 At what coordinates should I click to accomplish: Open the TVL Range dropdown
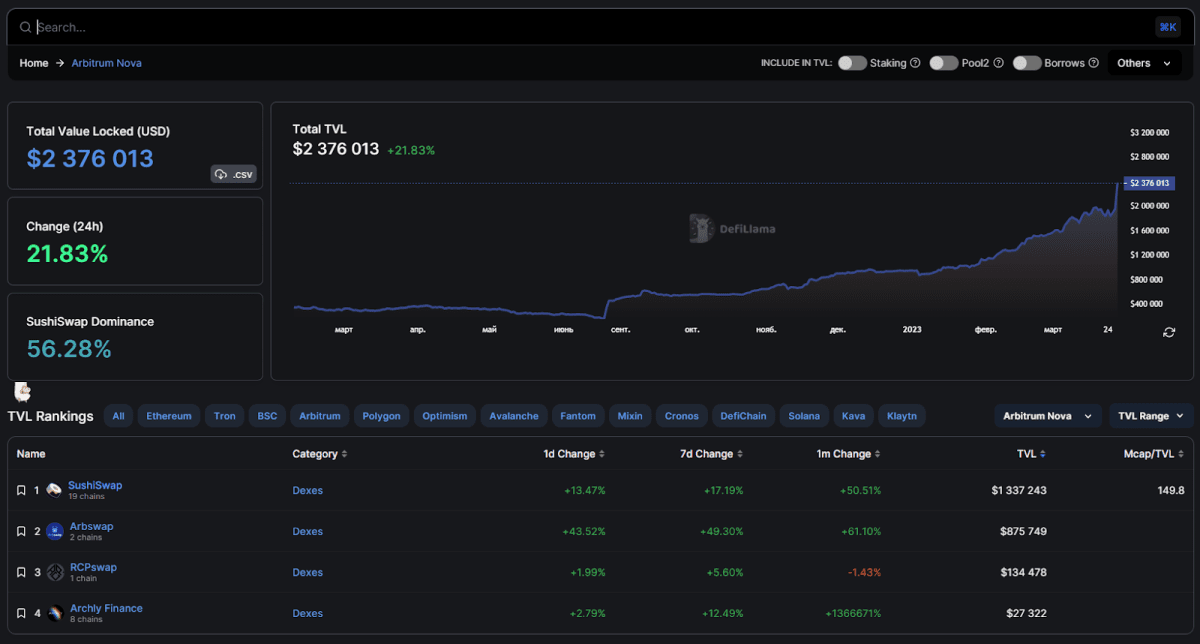pyautogui.click(x=1150, y=416)
